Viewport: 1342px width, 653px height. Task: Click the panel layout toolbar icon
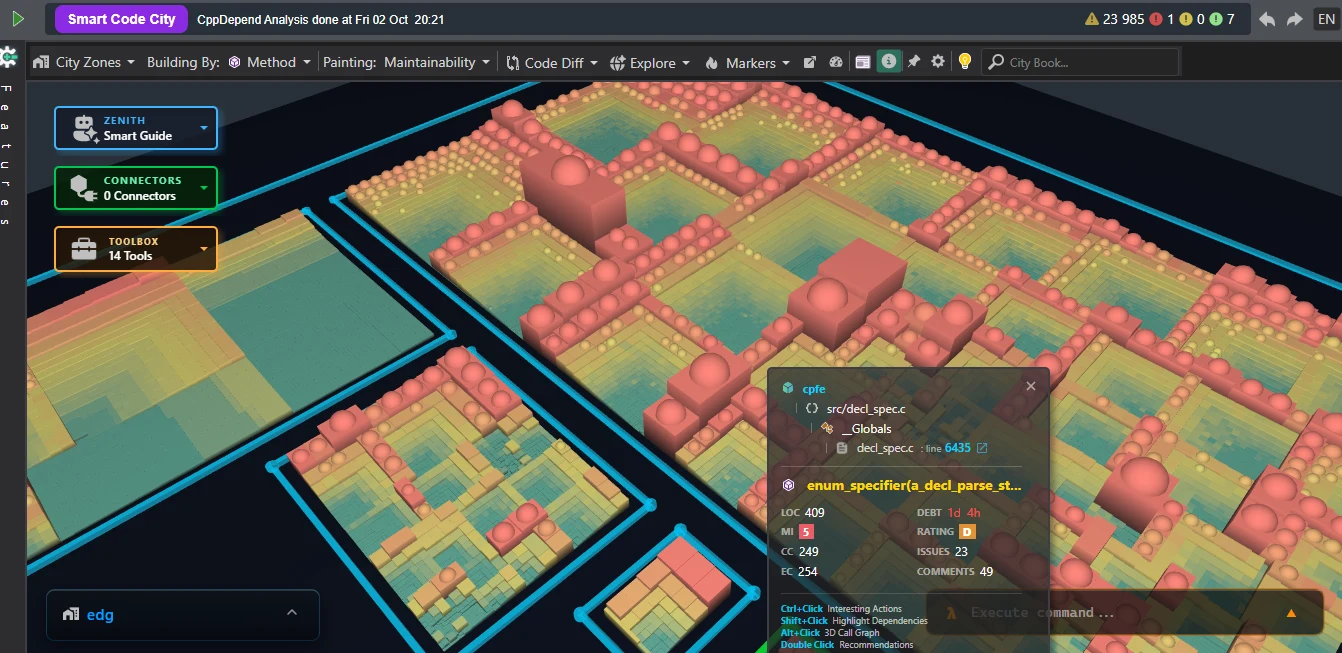pyautogui.click(x=863, y=62)
